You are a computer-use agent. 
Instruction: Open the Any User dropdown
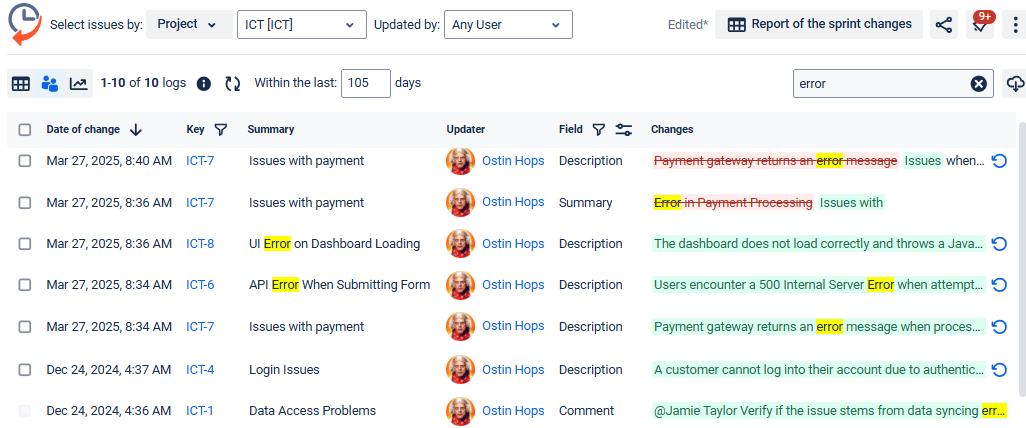508,25
